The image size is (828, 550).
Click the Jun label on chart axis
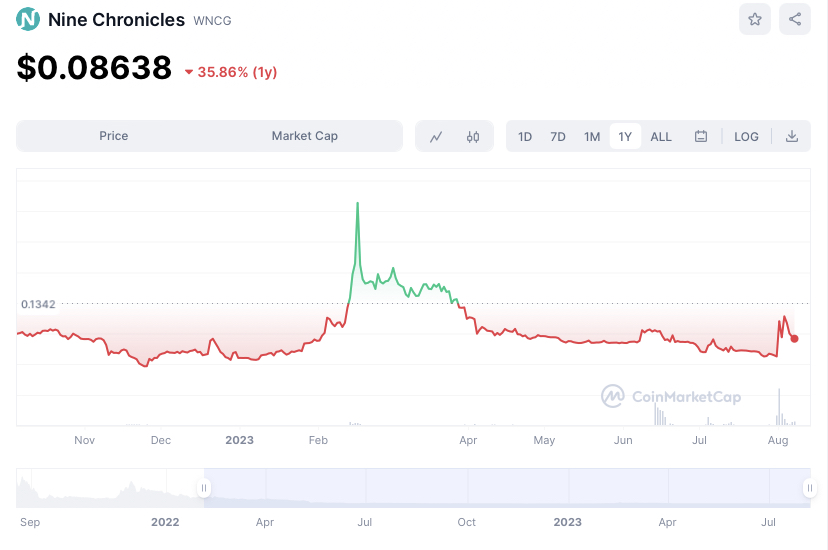coord(623,440)
